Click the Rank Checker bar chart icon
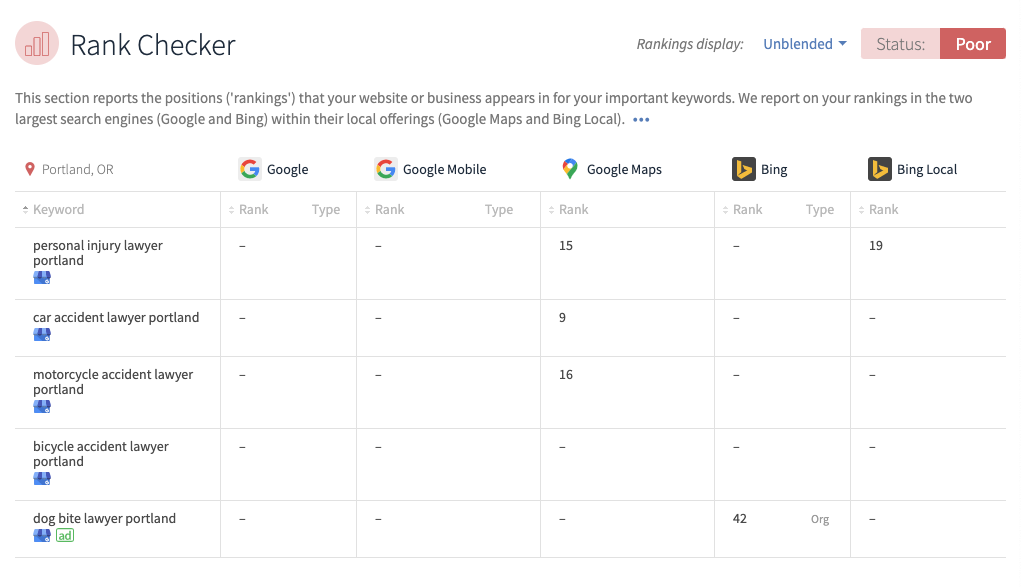This screenshot has width=1021, height=587. click(x=37, y=44)
